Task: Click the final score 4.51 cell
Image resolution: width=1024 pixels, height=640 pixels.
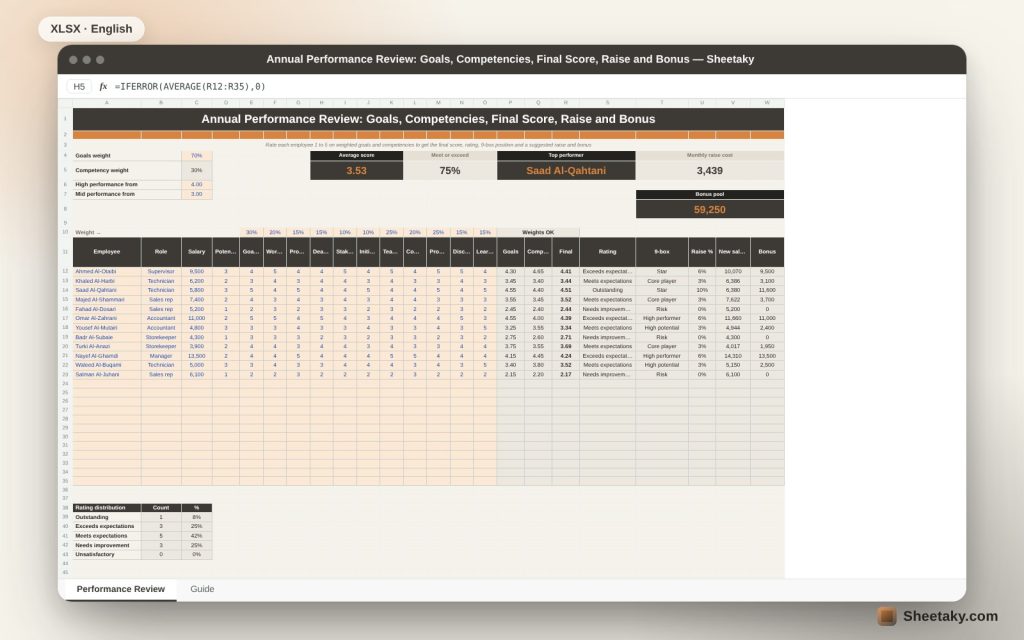Action: click(566, 290)
